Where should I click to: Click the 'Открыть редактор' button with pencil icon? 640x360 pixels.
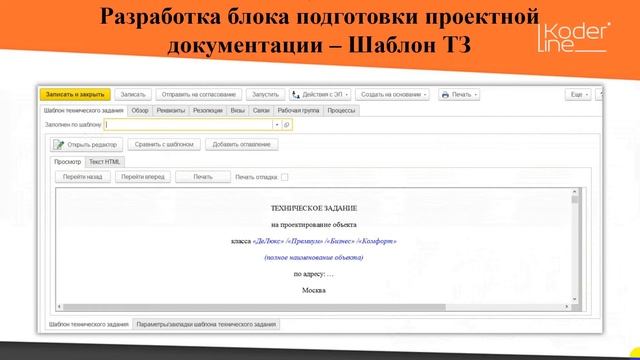pyautogui.click(x=87, y=144)
